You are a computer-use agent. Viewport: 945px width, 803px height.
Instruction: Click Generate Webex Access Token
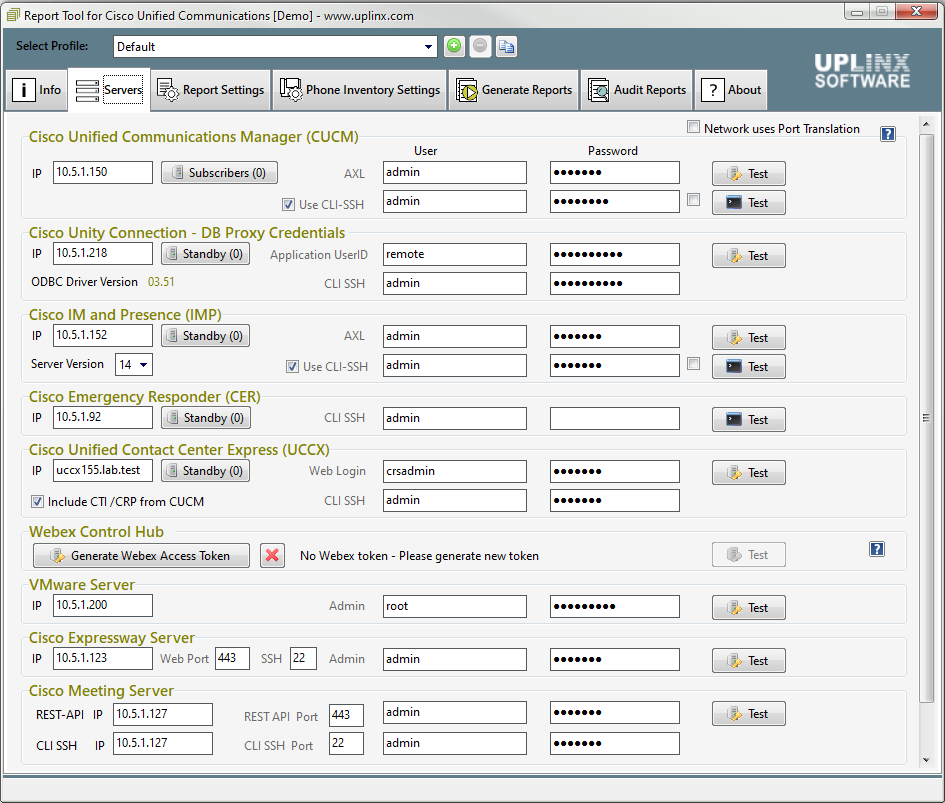(142, 555)
